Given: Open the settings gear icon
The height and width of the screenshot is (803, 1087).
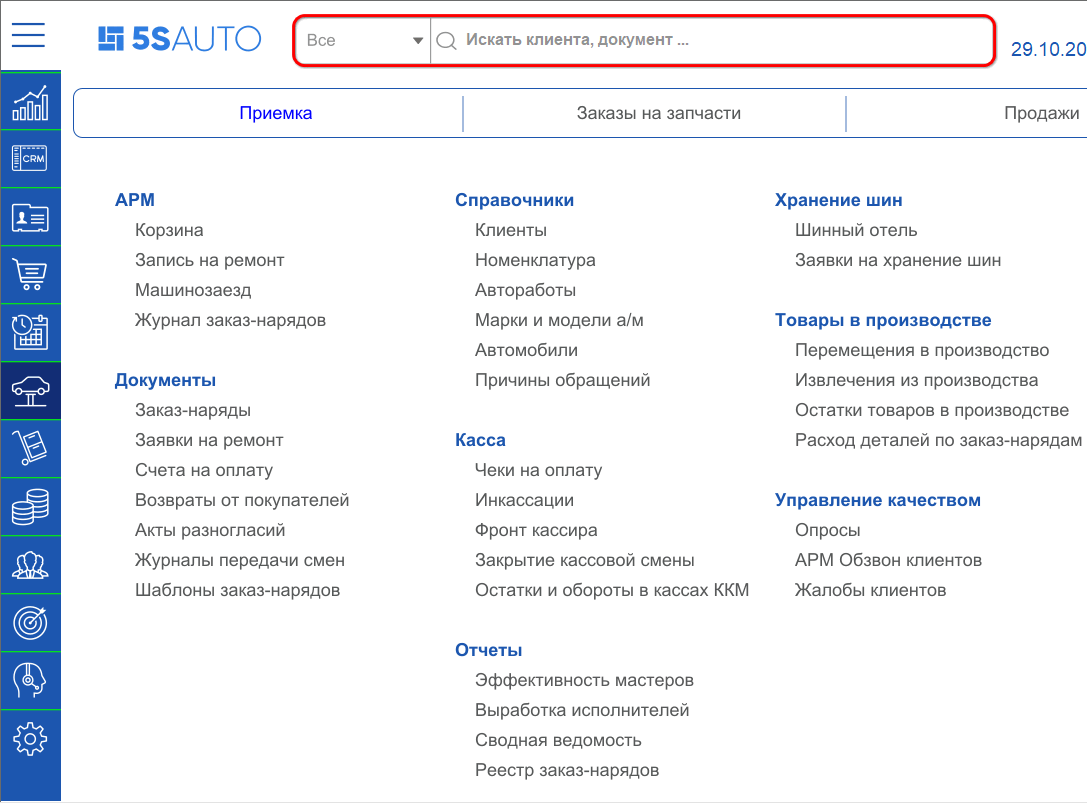Looking at the screenshot, I should pos(30,738).
